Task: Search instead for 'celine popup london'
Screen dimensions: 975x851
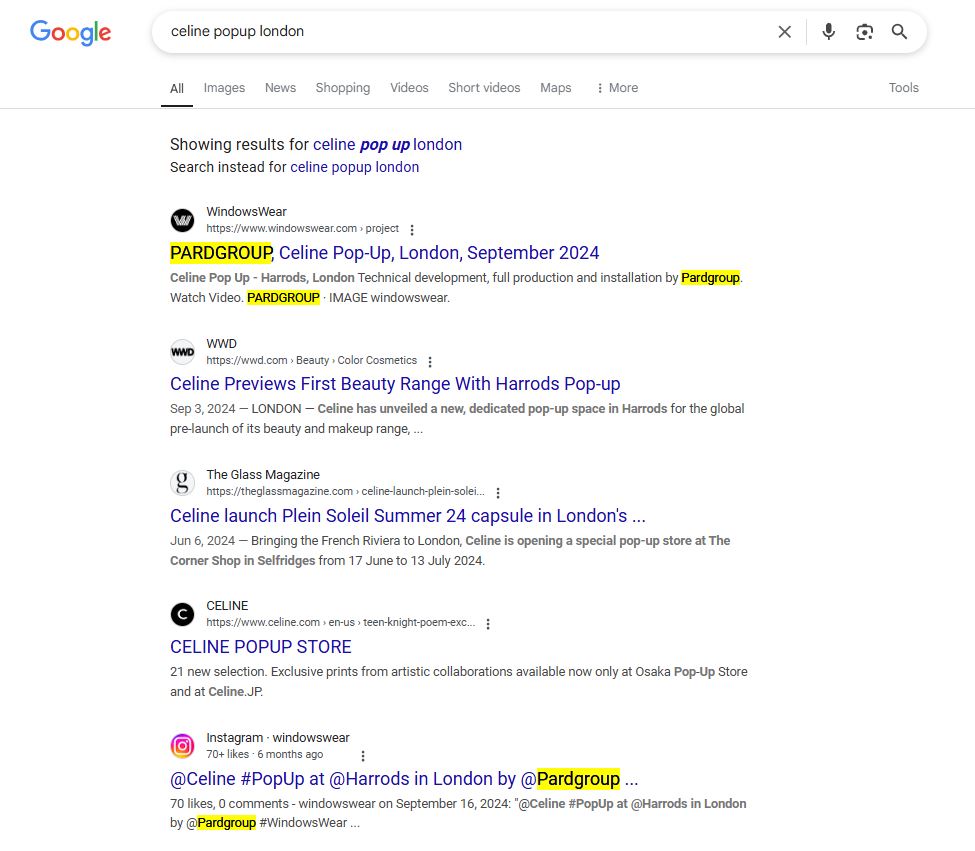Action: 354,167
